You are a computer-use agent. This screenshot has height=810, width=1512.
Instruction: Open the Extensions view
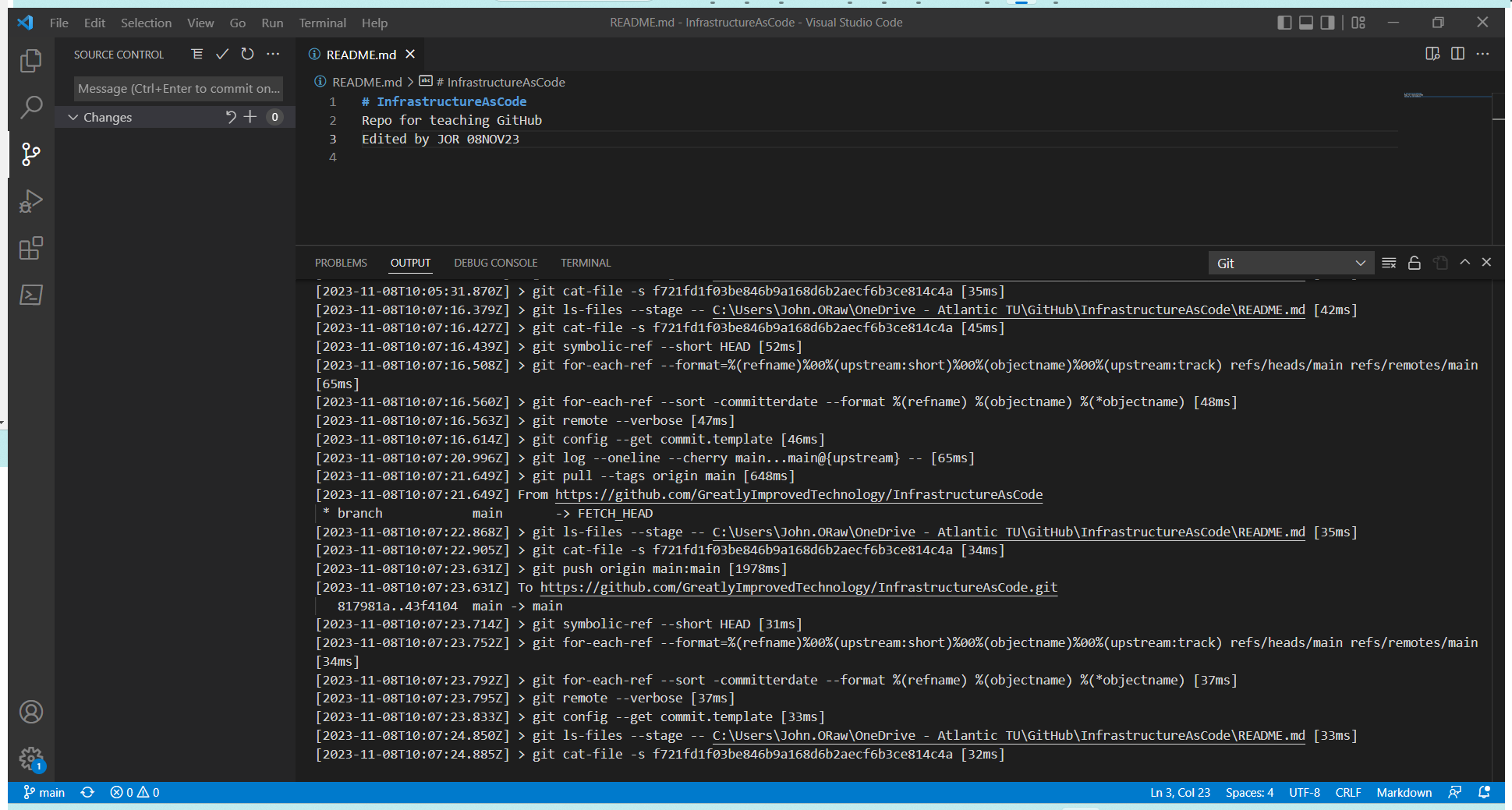(30, 249)
